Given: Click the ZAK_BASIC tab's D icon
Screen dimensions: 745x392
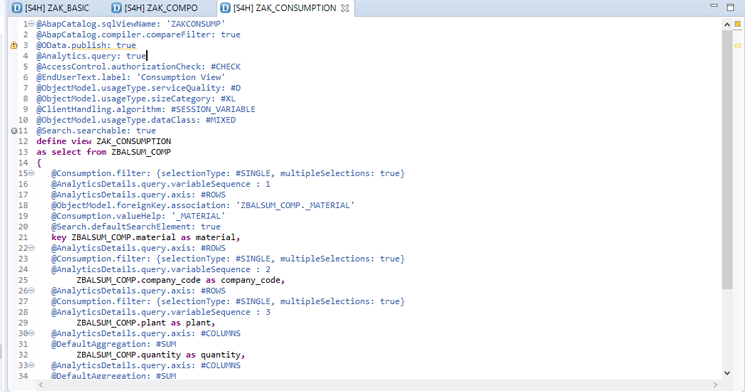Looking at the screenshot, I should (x=17, y=8).
